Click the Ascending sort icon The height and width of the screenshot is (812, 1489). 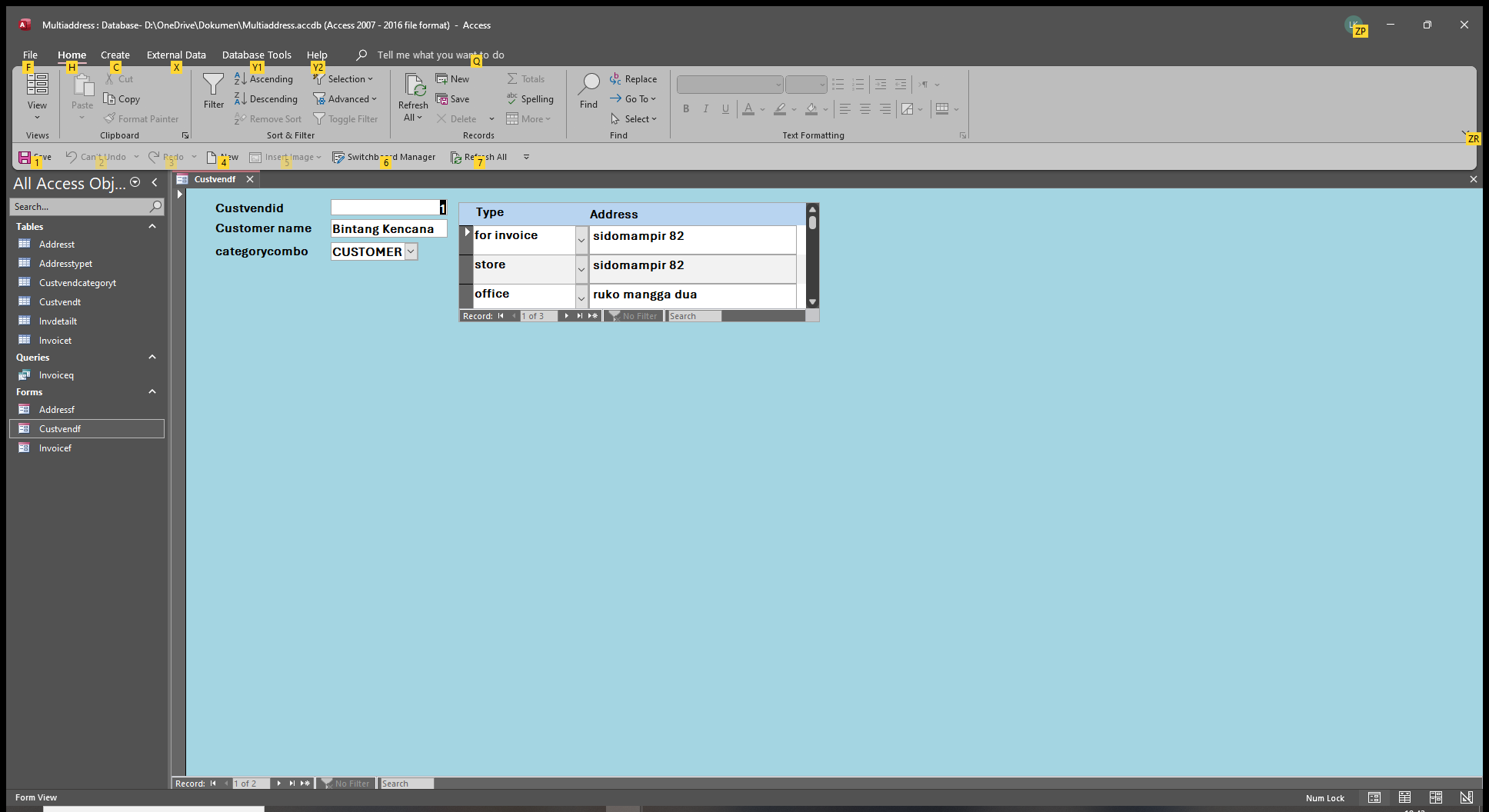pyautogui.click(x=241, y=79)
